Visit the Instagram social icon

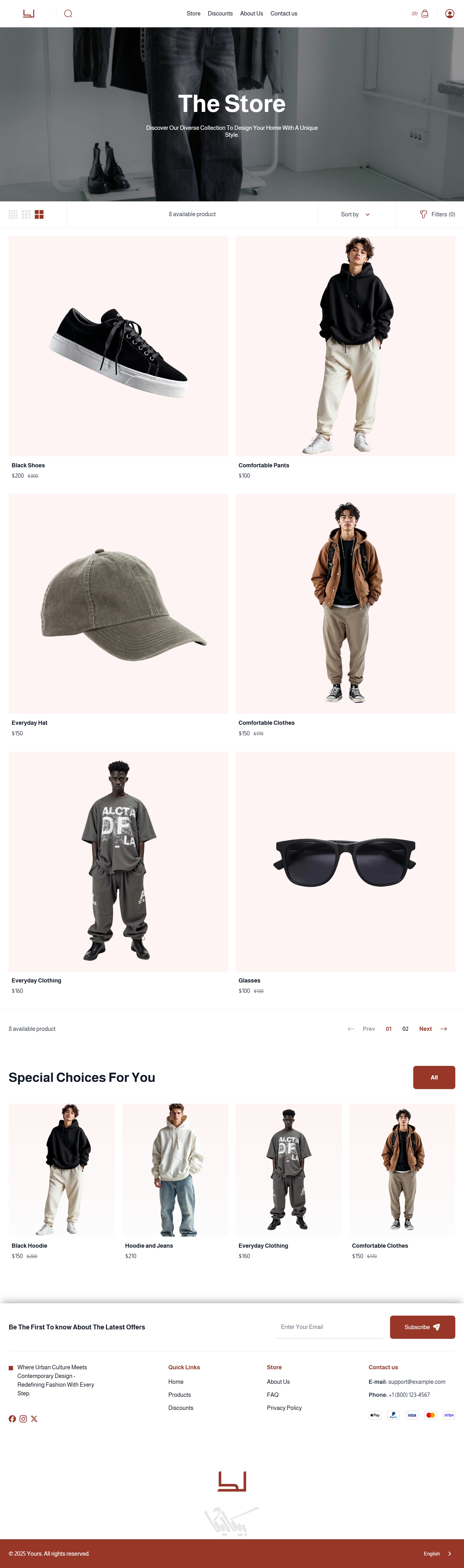click(23, 1419)
